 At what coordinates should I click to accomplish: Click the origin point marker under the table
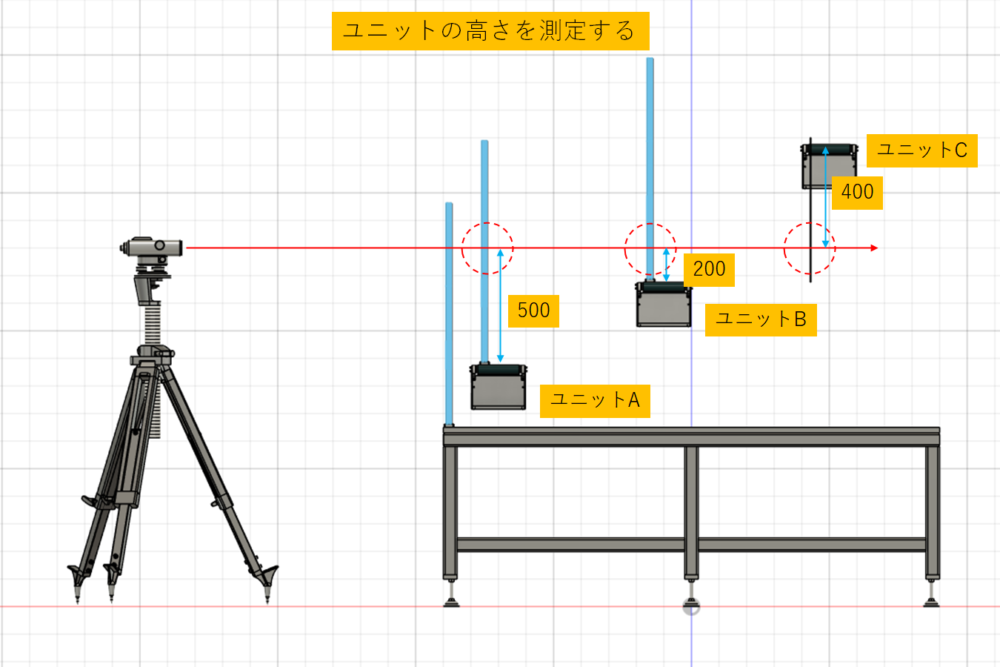click(690, 607)
